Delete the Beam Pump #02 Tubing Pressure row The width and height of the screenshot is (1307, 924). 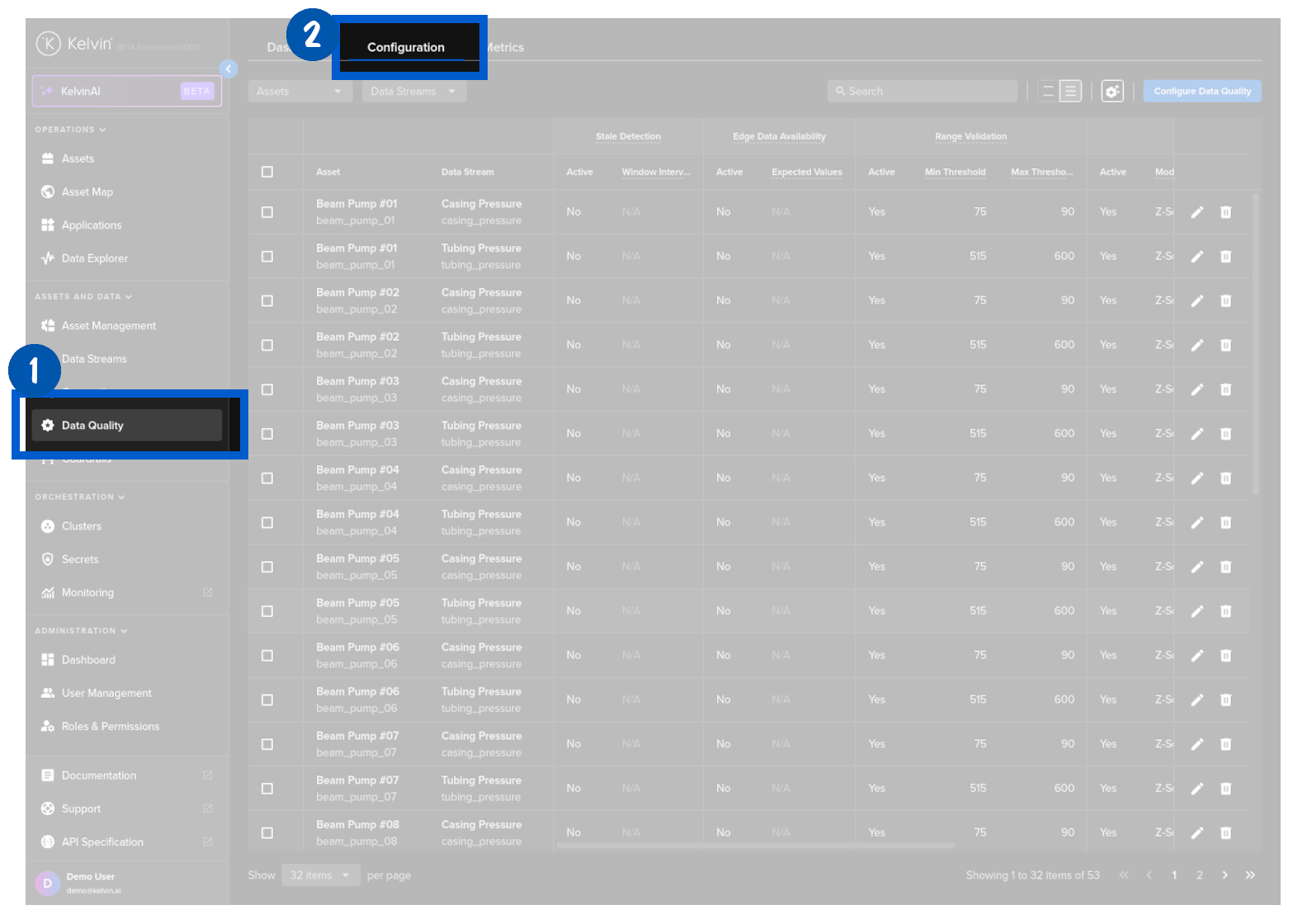pos(1225,346)
